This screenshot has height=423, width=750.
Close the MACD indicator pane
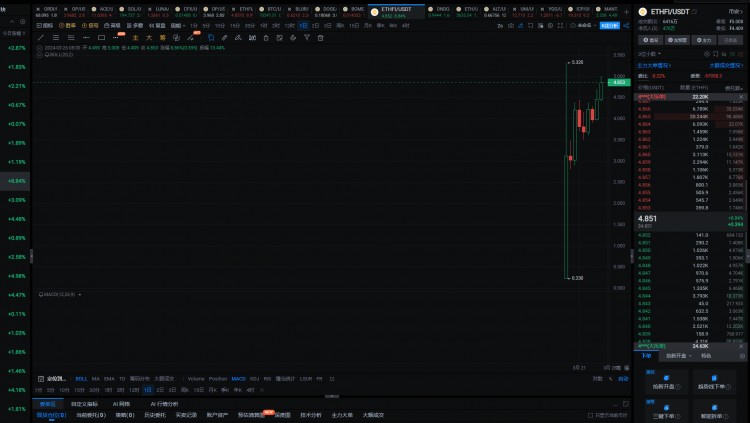point(78,294)
